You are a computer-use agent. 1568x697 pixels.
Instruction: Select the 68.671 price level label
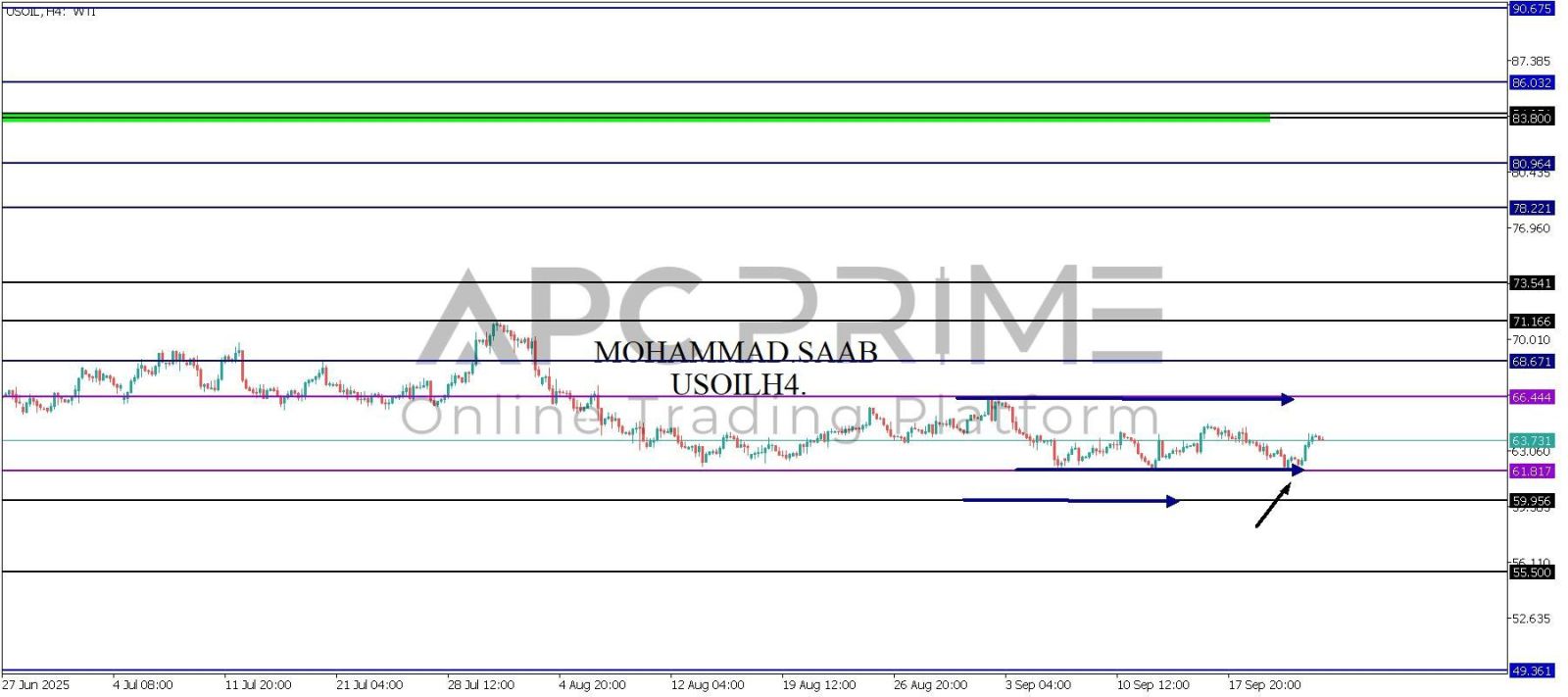click(1532, 362)
